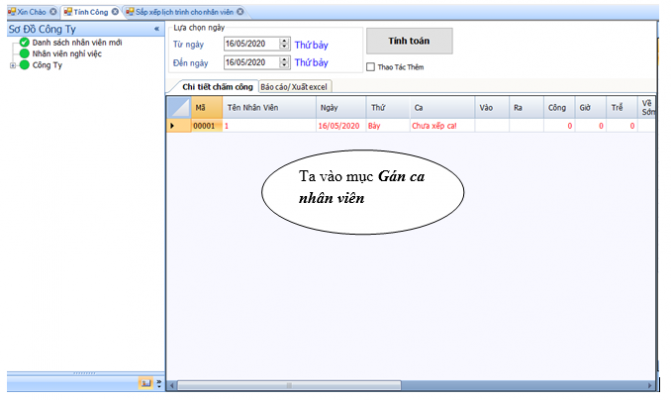The image size is (671, 400).
Task: Click the green circle icon beside Công Ty
Action: 24,66
